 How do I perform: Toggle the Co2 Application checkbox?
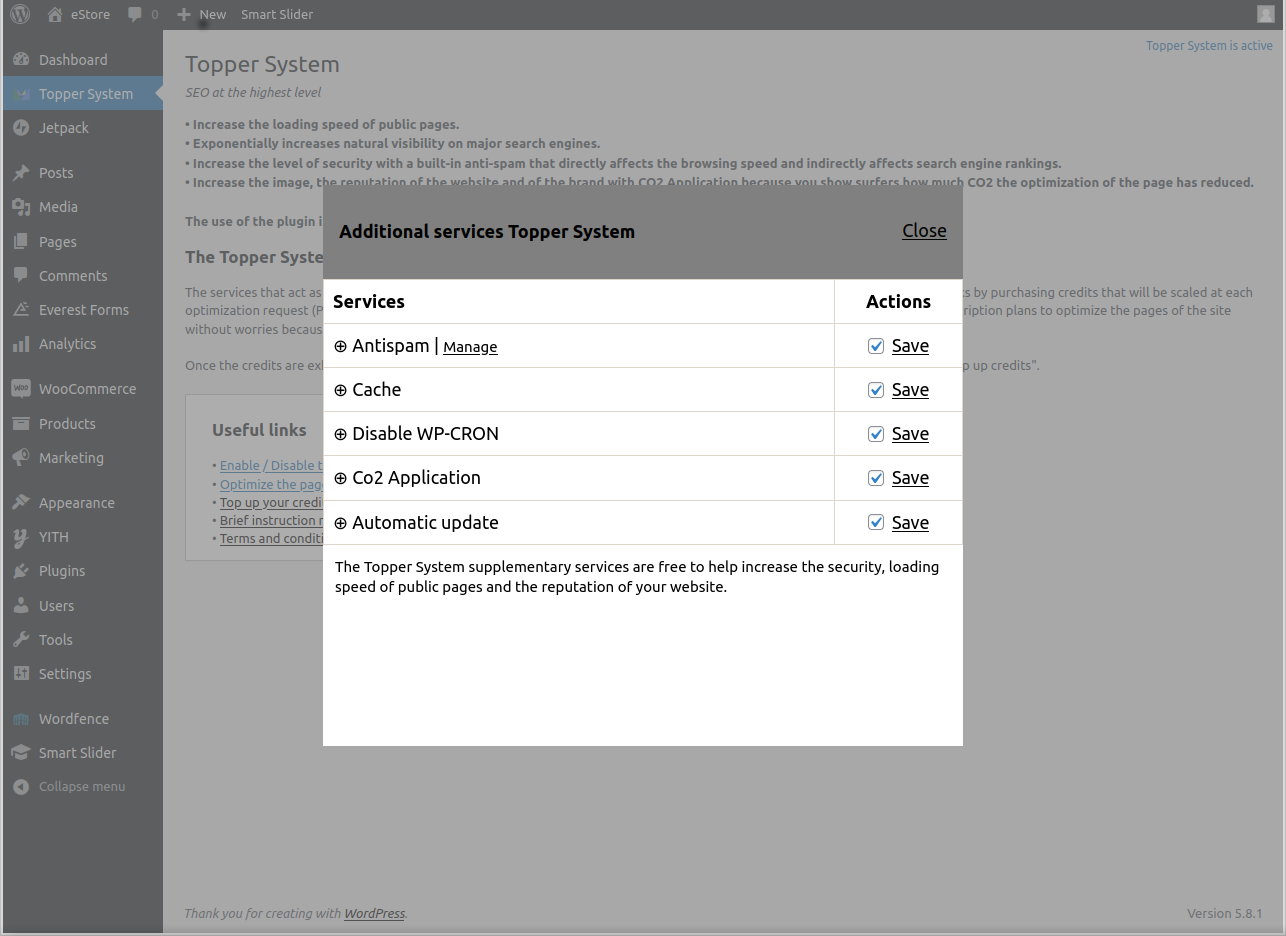click(876, 478)
